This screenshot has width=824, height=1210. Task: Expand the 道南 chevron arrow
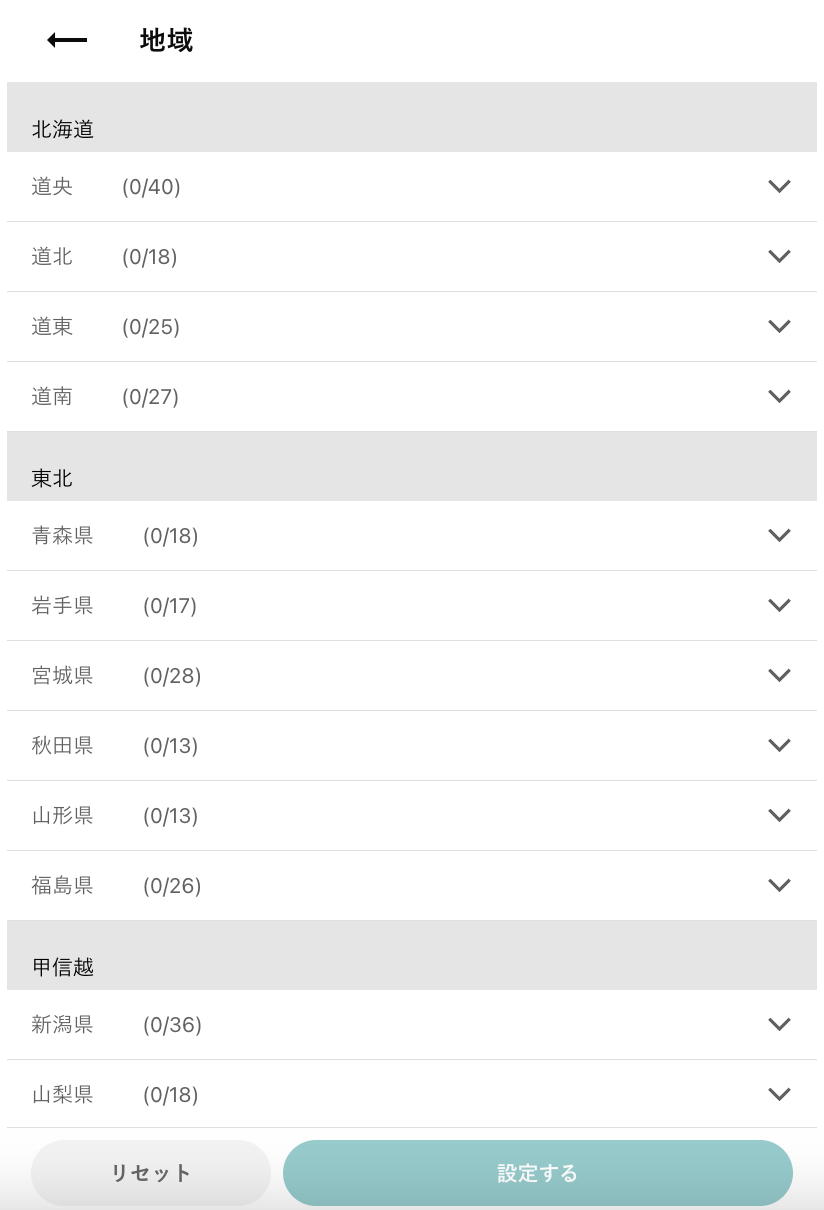click(x=779, y=396)
